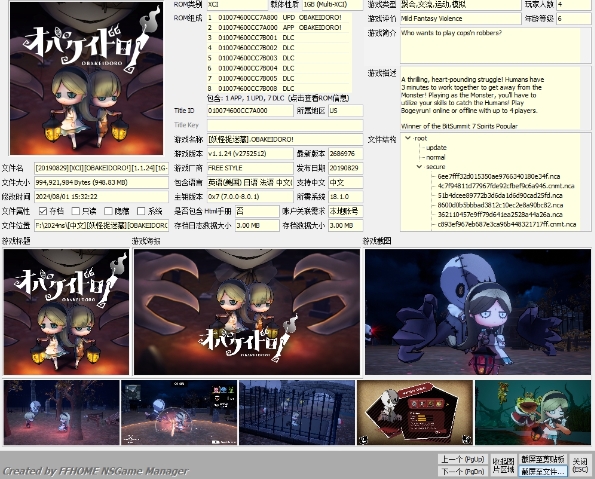The image size is (595, 479).
Task: Click the 点击查看ROM信息 link
Action: tap(318, 98)
